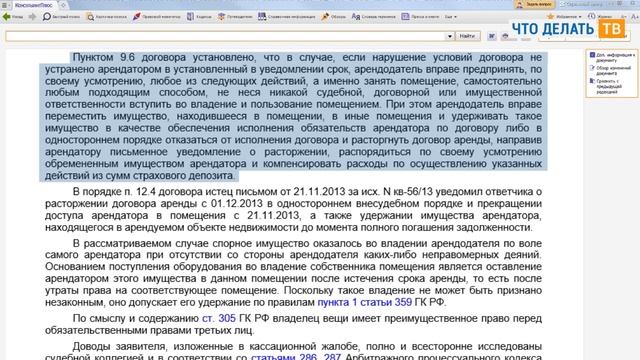This screenshot has height=360, width=640.
Task: Open Обзор изменений документа
Action: tap(611, 70)
